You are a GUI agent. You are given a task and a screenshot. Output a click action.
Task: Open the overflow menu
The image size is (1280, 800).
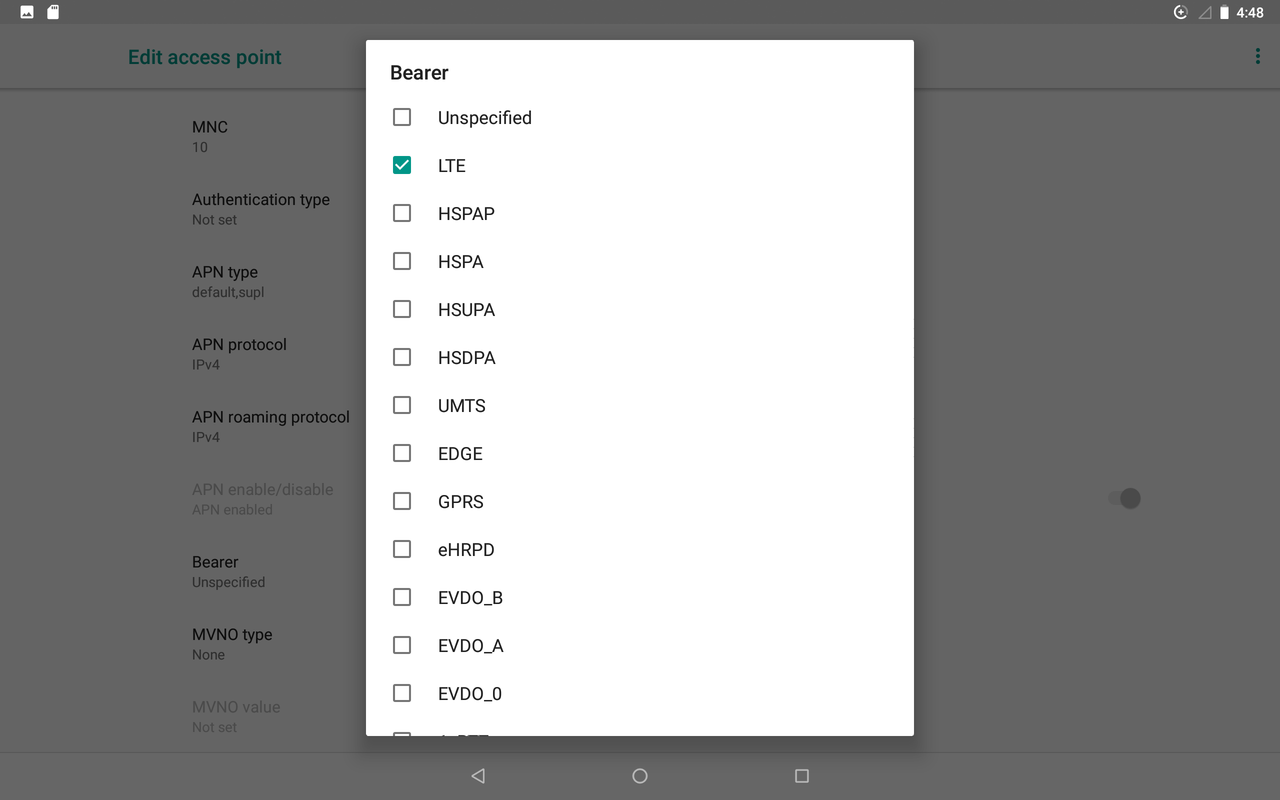[1257, 56]
